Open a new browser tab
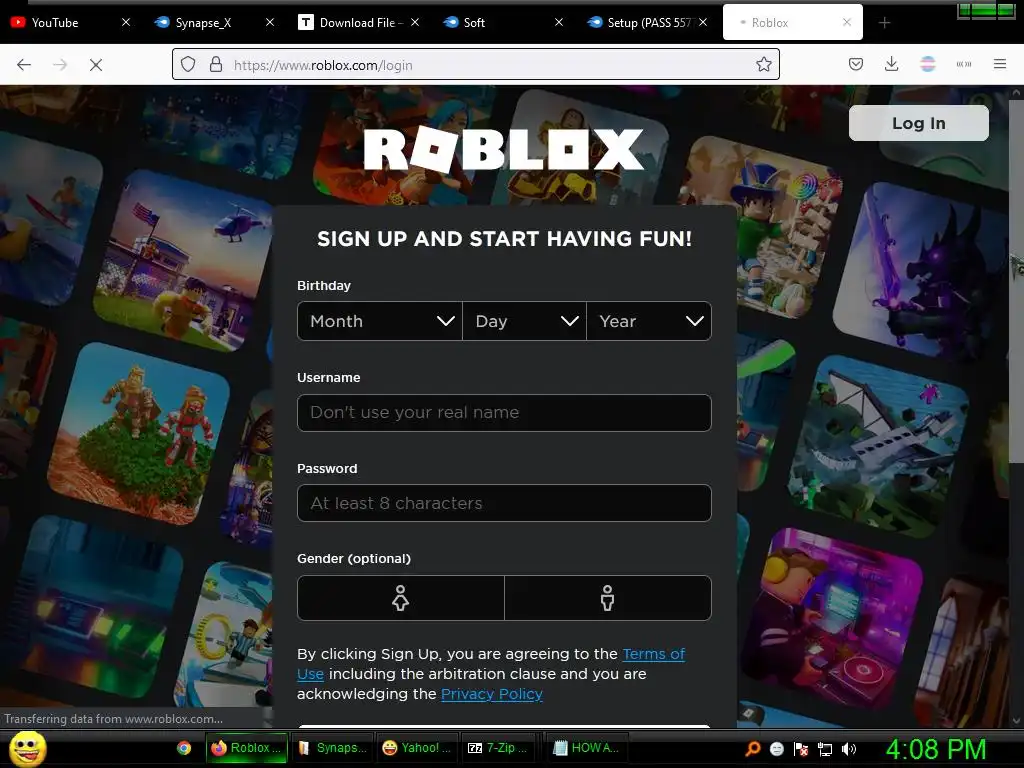Viewport: 1024px width, 768px height. point(884,23)
